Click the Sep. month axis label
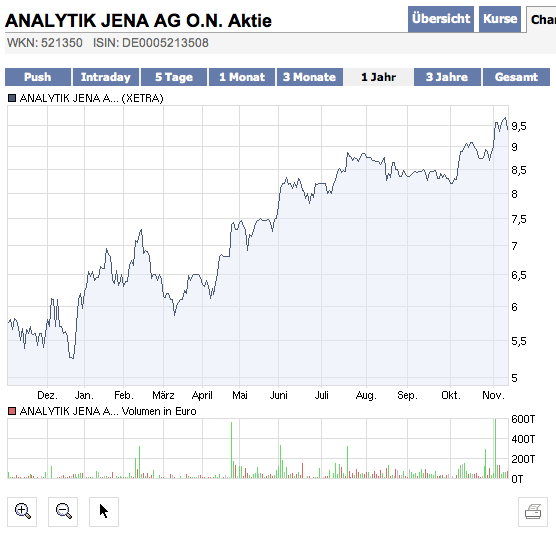This screenshot has height=536, width=556. pos(407,395)
